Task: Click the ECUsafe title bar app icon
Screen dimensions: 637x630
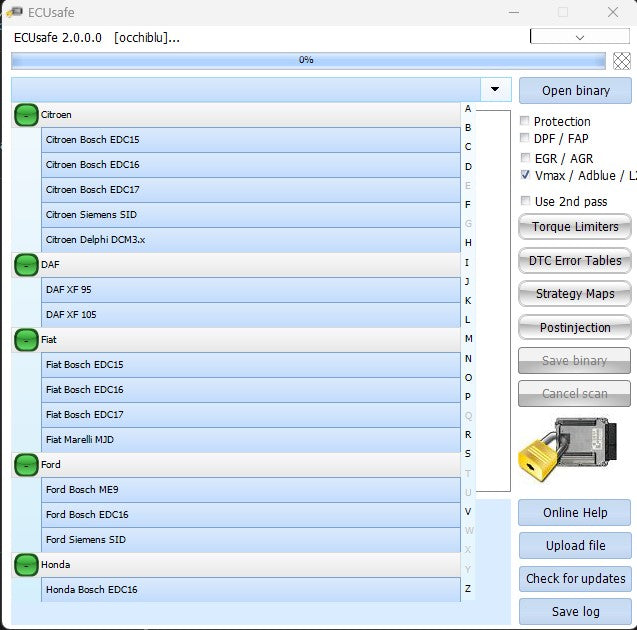Action: (14, 12)
